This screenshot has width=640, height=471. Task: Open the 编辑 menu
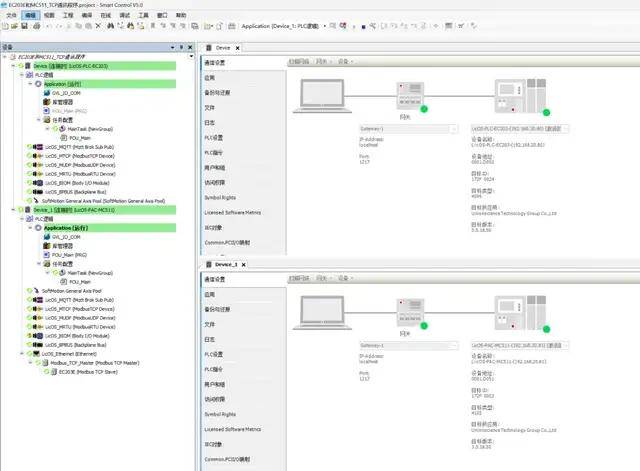tap(31, 16)
